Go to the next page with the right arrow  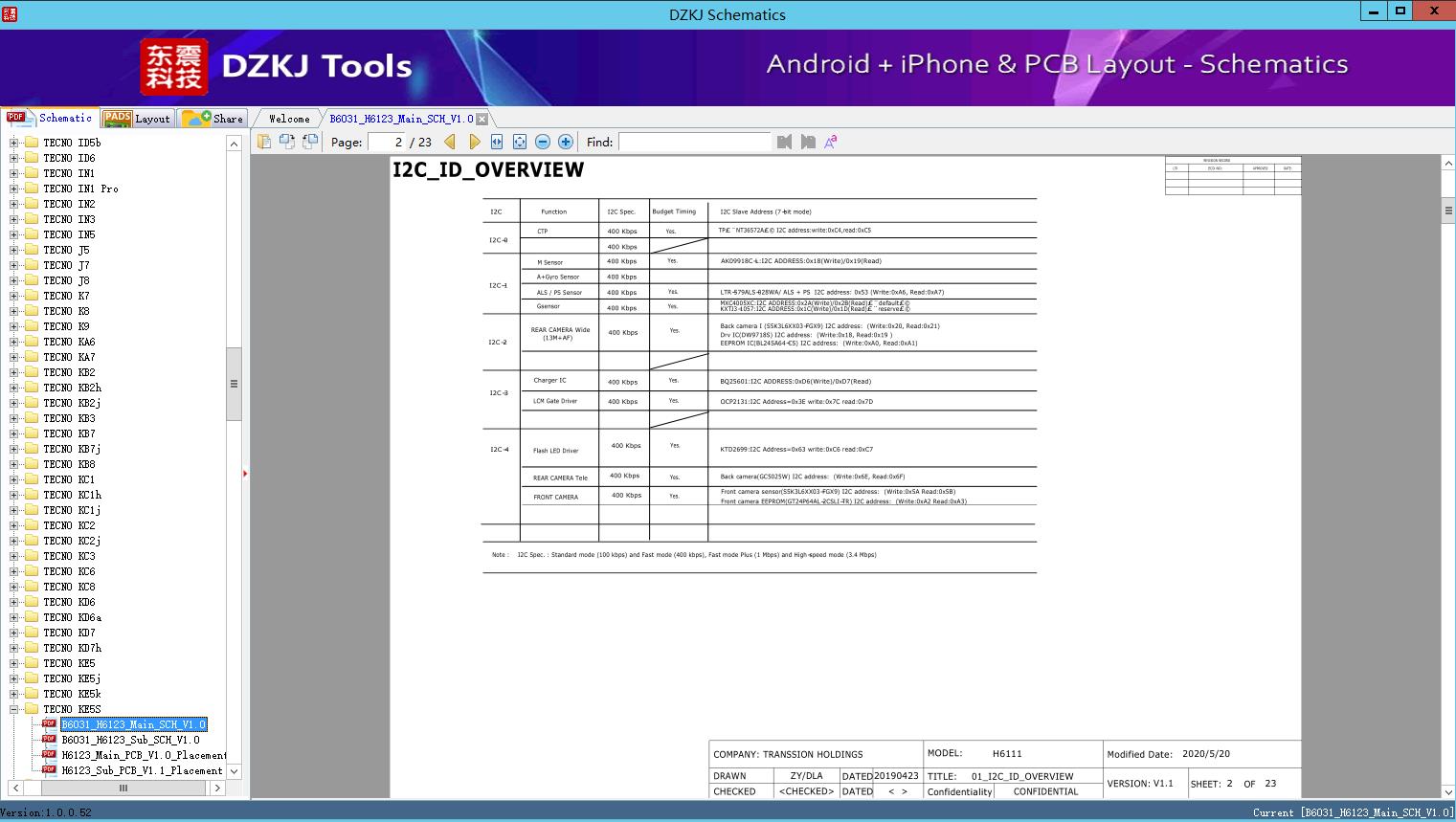(474, 142)
